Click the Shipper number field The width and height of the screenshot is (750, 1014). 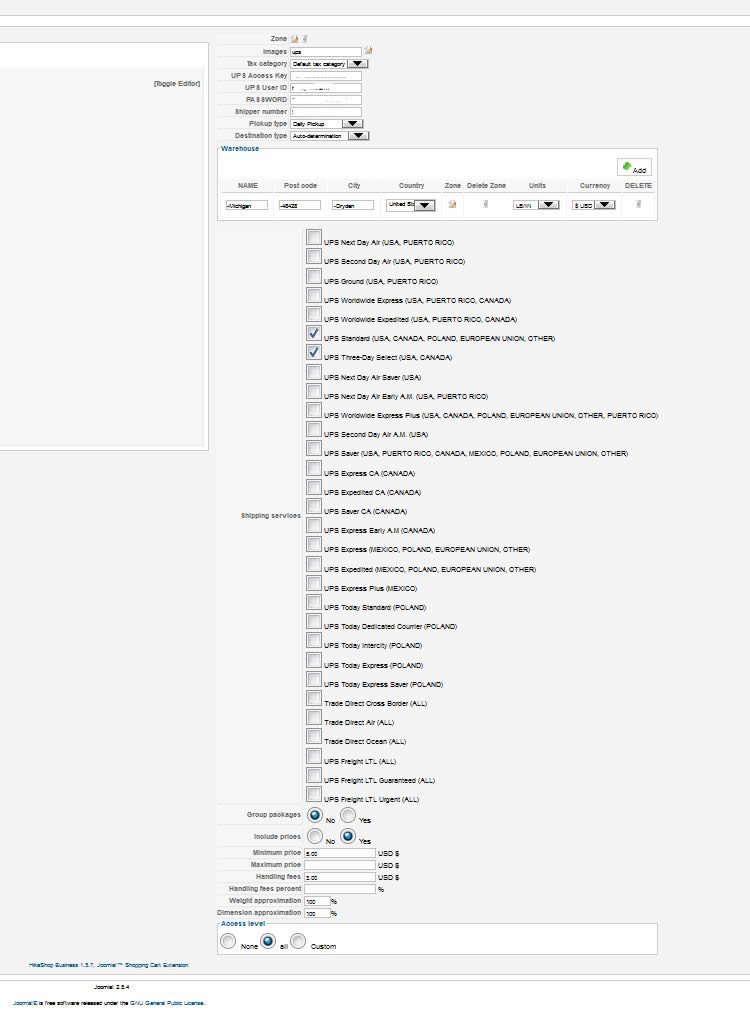tap(326, 112)
